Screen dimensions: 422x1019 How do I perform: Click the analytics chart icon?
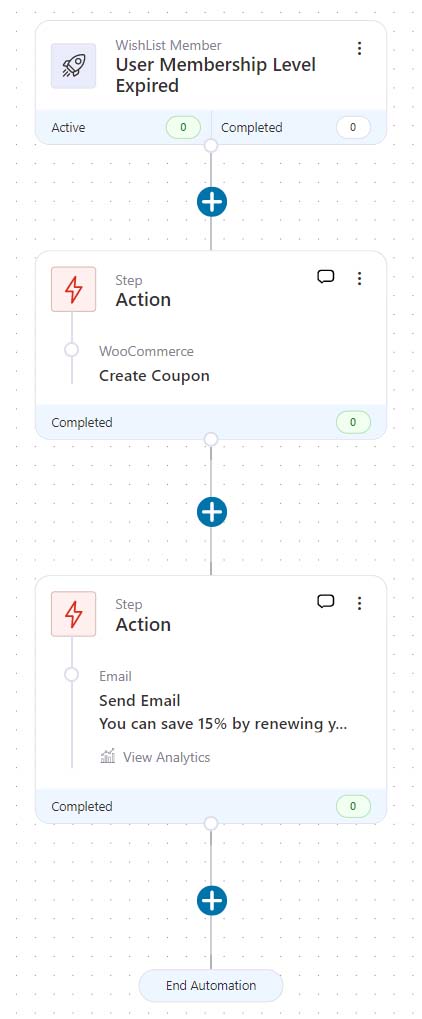pyautogui.click(x=108, y=756)
